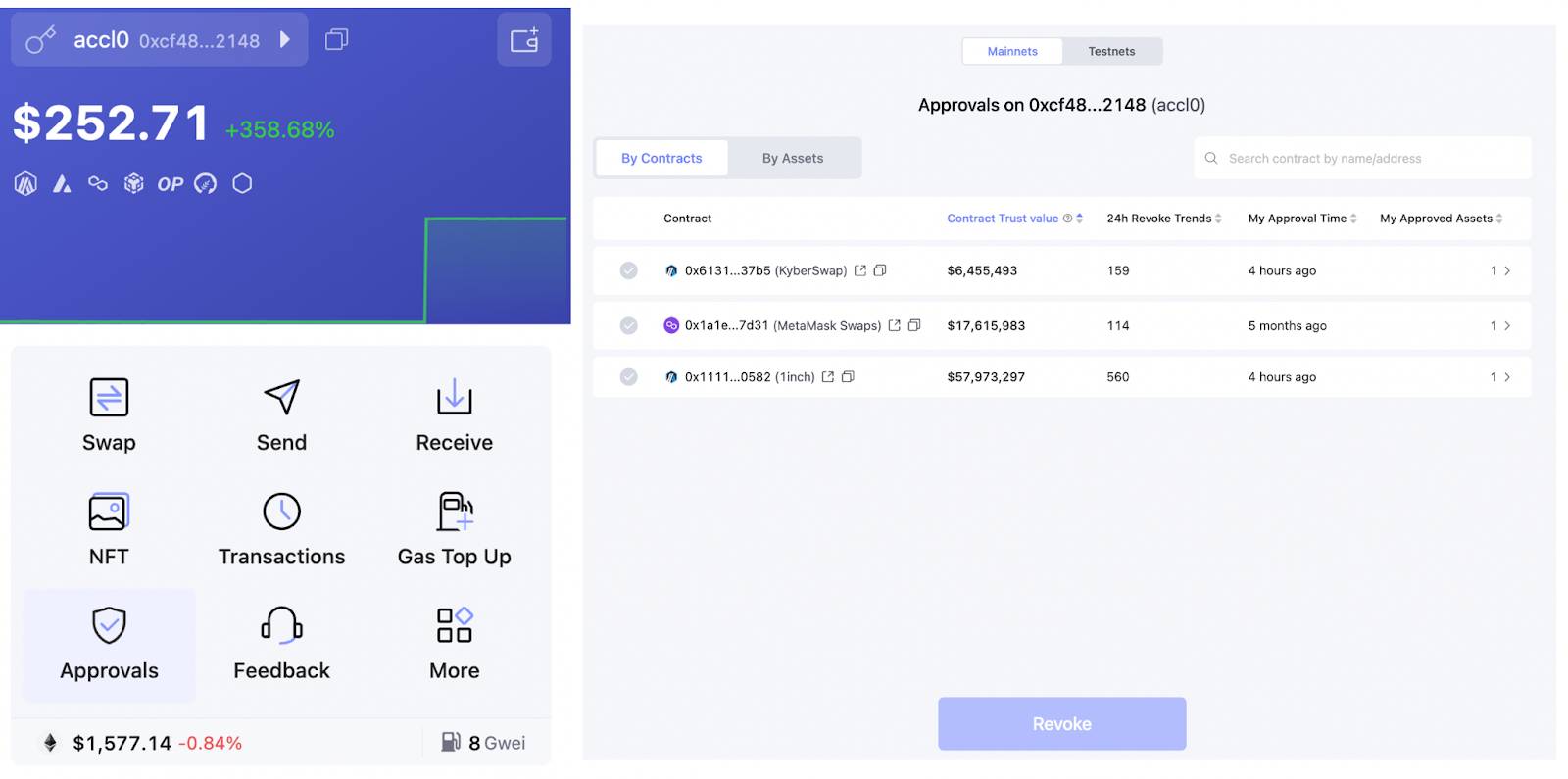Select the MetaMask Swaps contract checkbox
This screenshot has width=1568, height=779.
[x=629, y=325]
